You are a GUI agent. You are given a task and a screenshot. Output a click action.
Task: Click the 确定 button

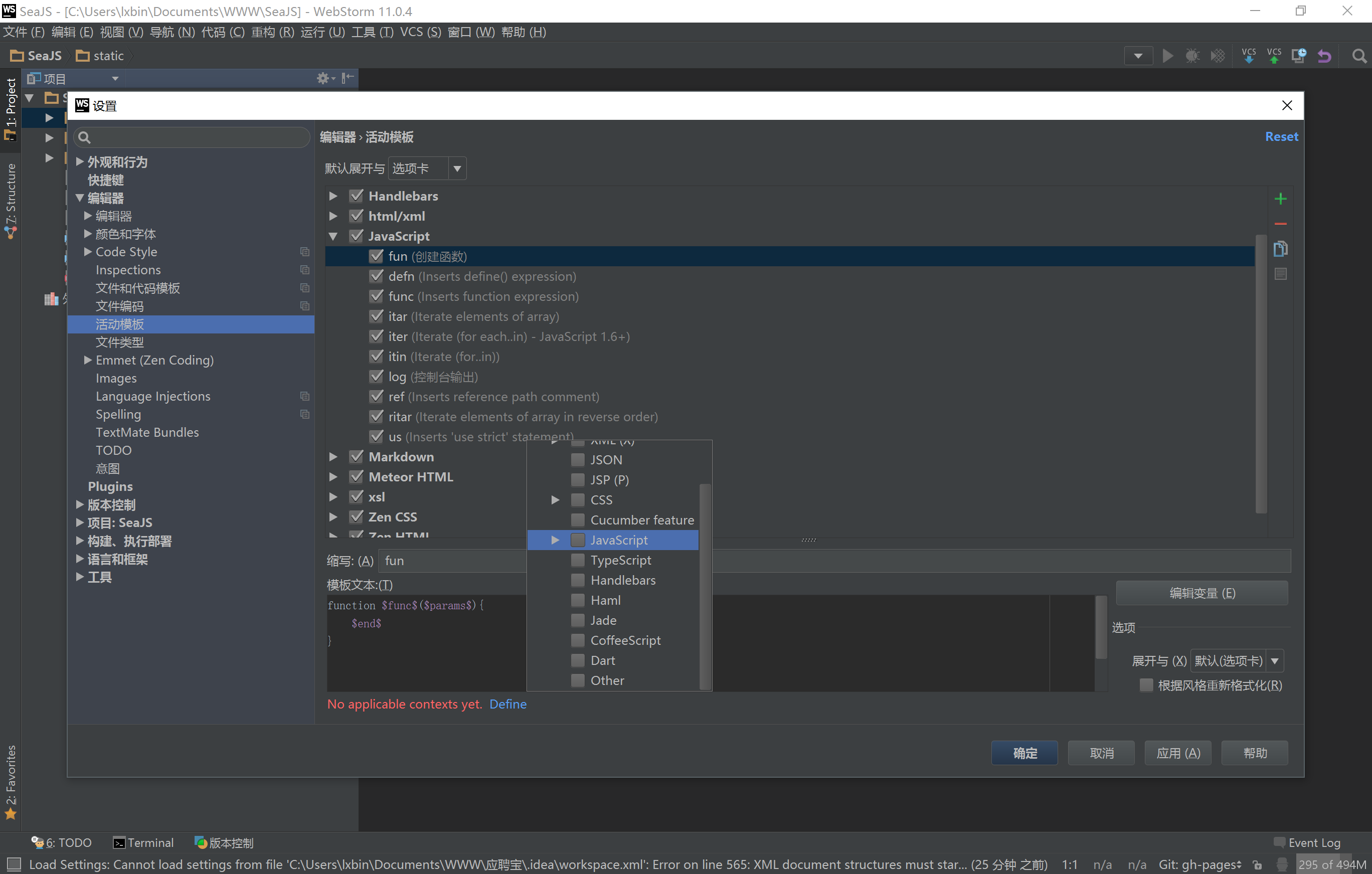[x=1024, y=753]
